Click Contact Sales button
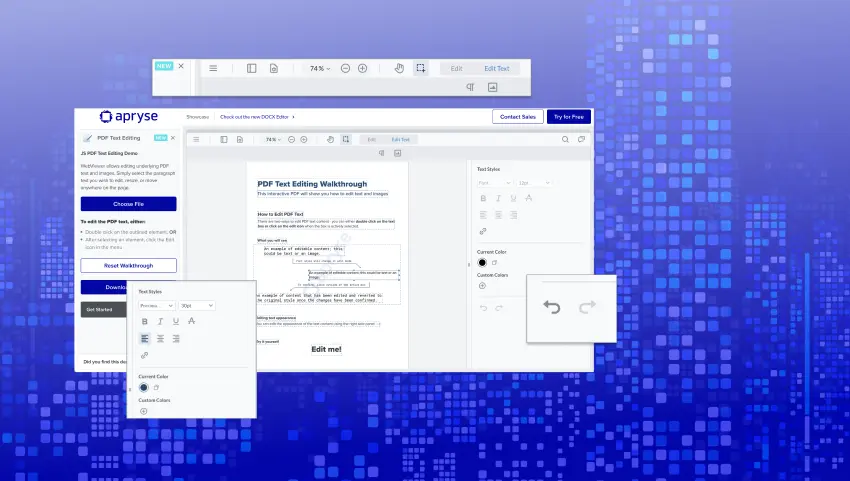 518,117
